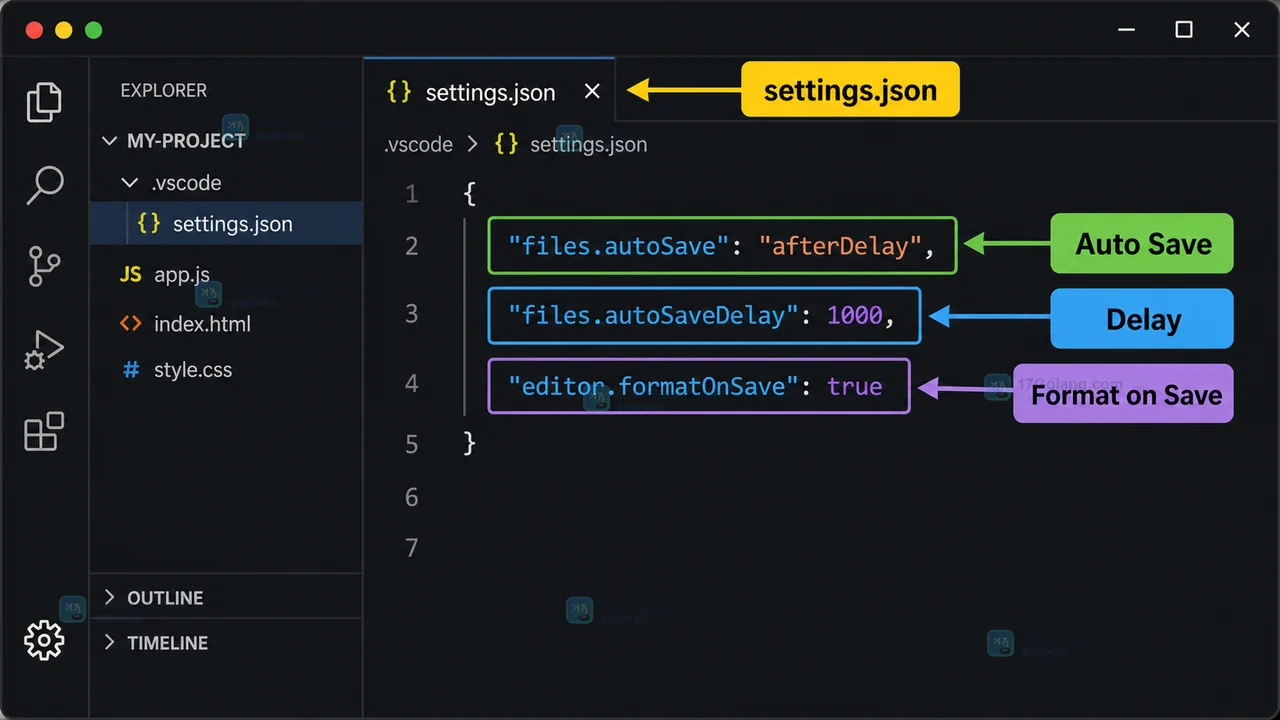Open the Search view in activity bar

click(44, 185)
